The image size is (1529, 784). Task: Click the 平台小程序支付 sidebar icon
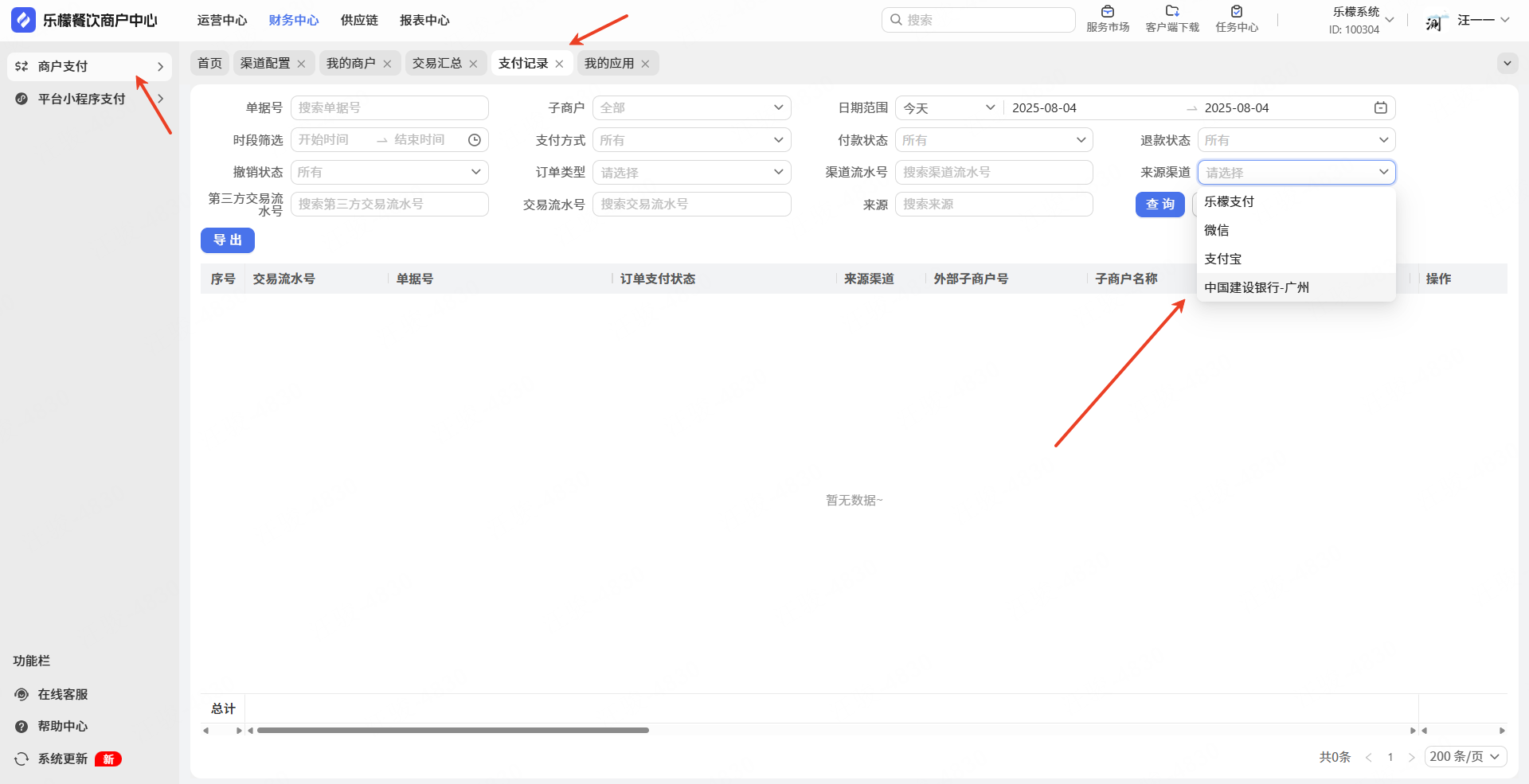(22, 99)
